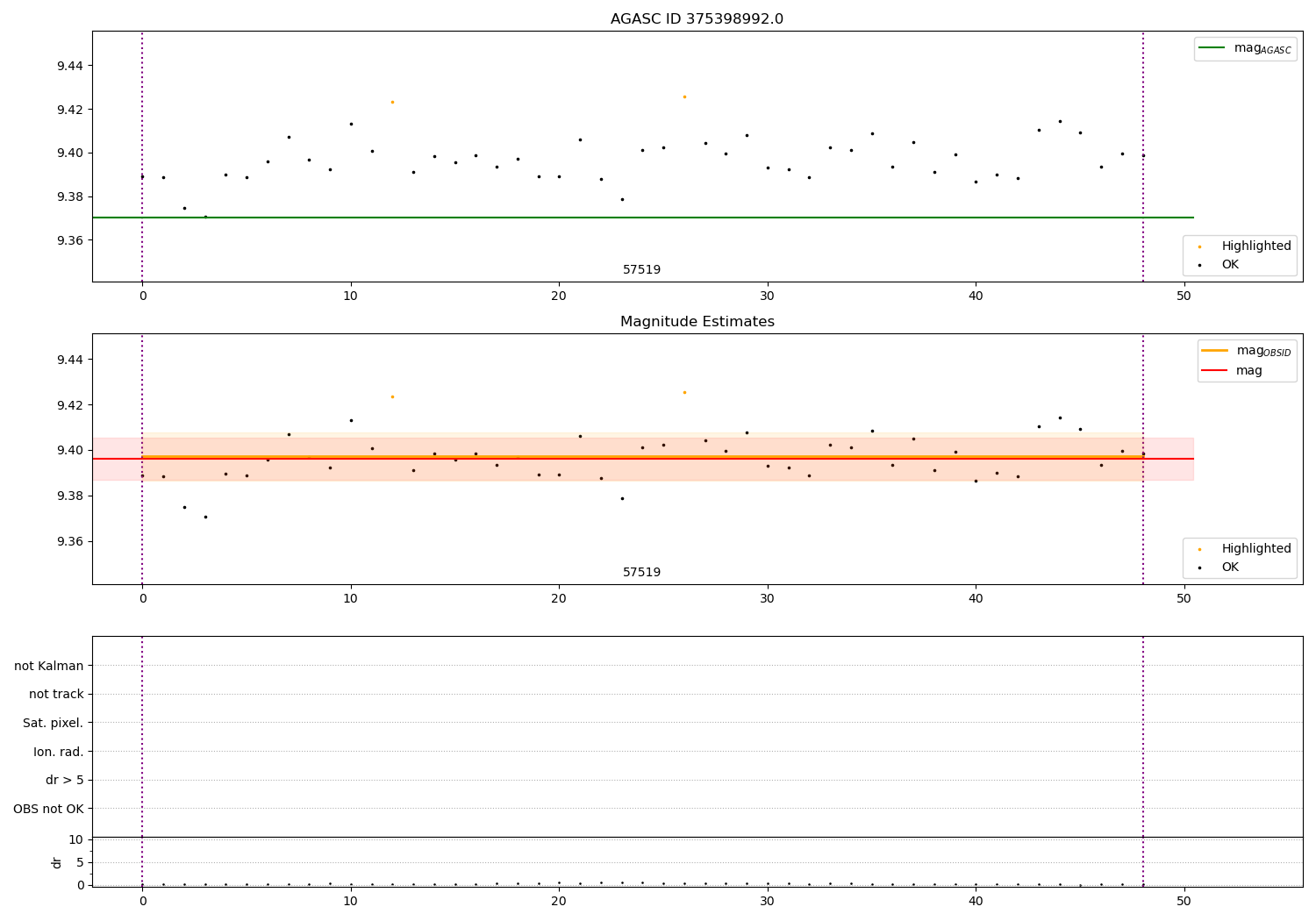Click the OBS not OK axis label
The image size is (1316, 921).
tap(49, 809)
